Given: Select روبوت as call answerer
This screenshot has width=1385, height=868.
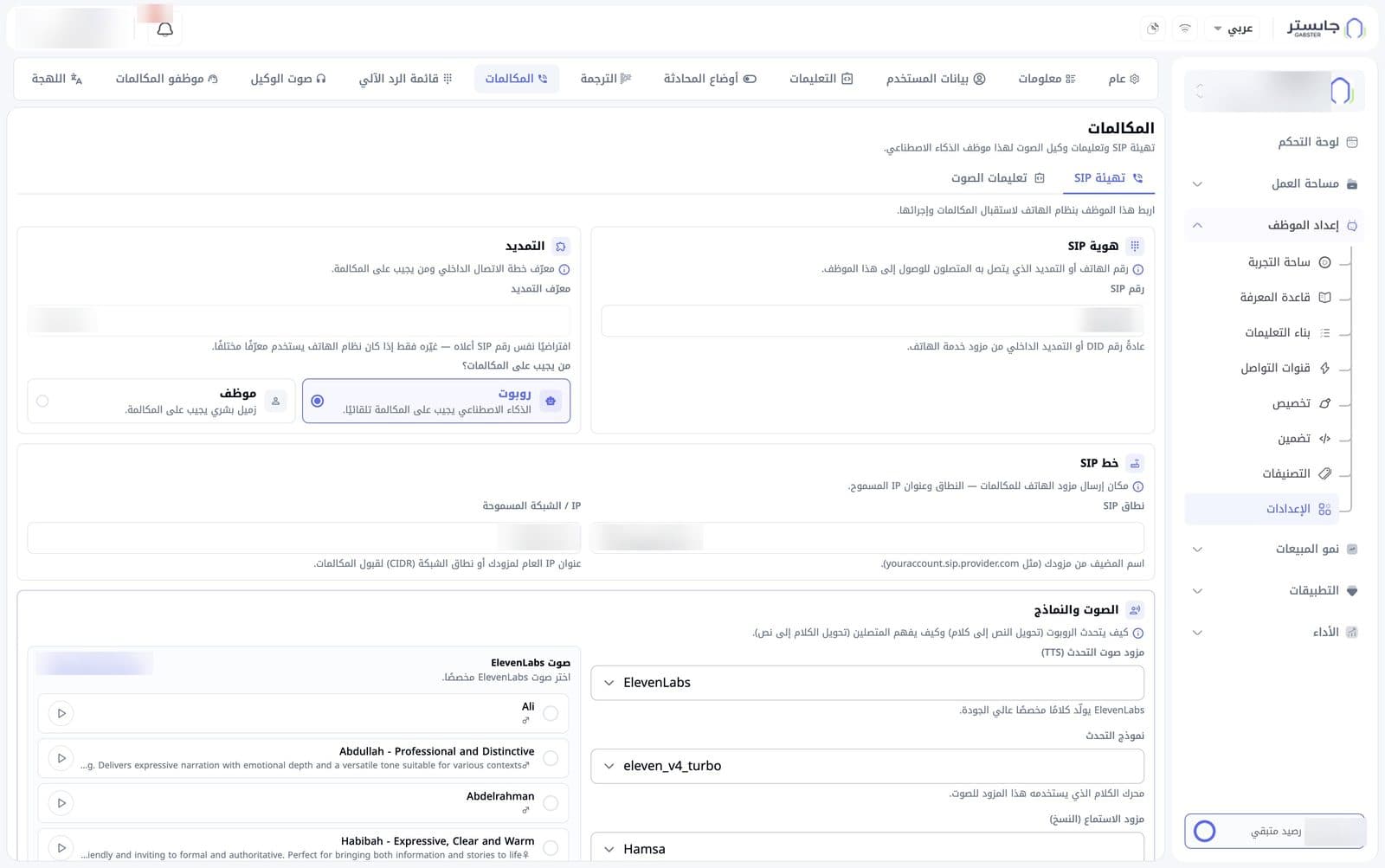Looking at the screenshot, I should tap(436, 401).
